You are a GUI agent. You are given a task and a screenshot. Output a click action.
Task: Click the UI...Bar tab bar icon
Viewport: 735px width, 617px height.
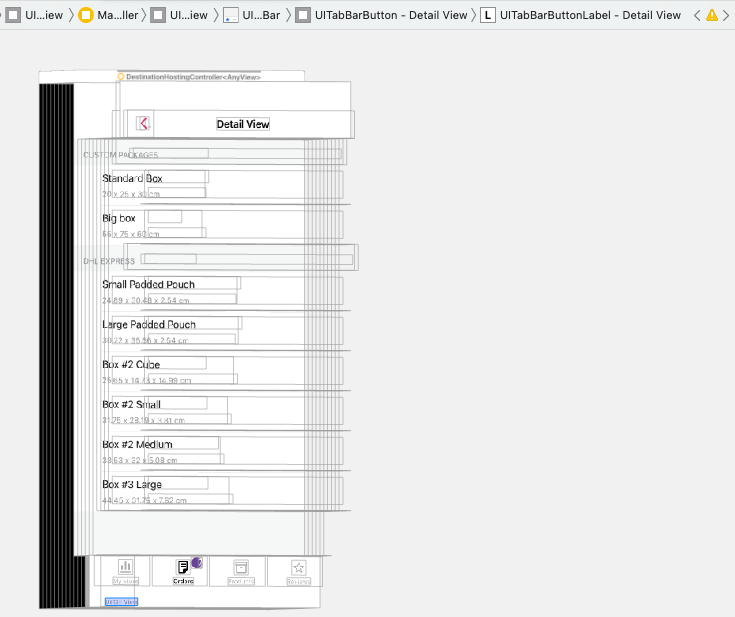coord(231,15)
